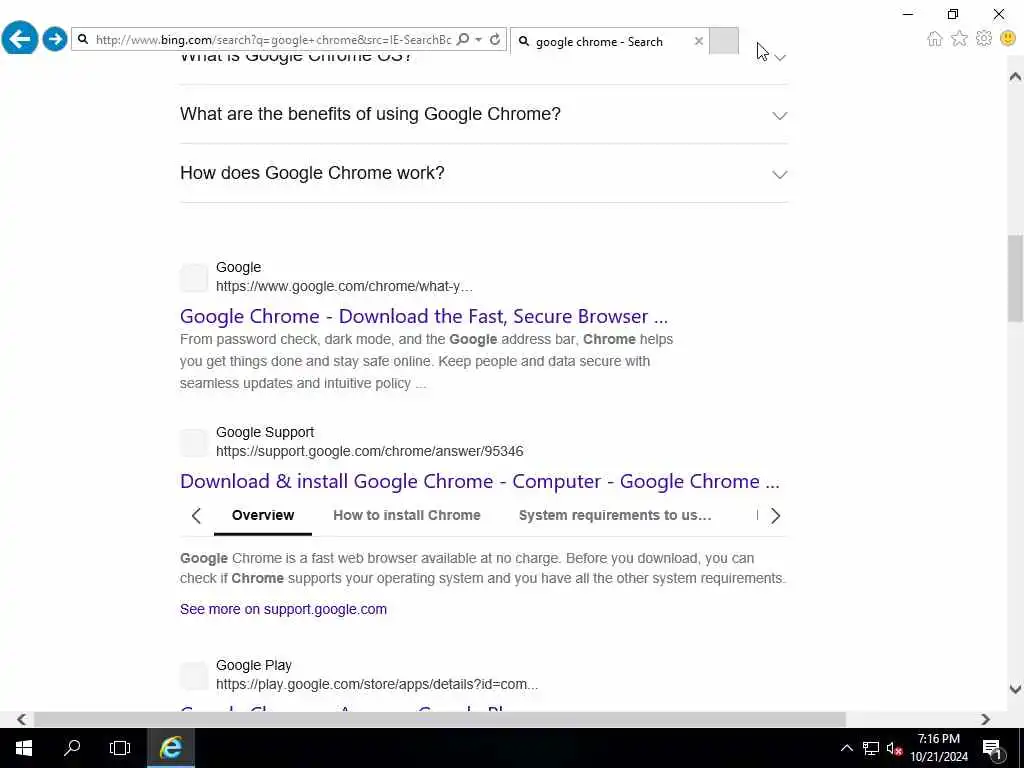Open 'Google Chrome - Download the Fast, Secure Browser' result
1024x768 pixels.
click(424, 316)
